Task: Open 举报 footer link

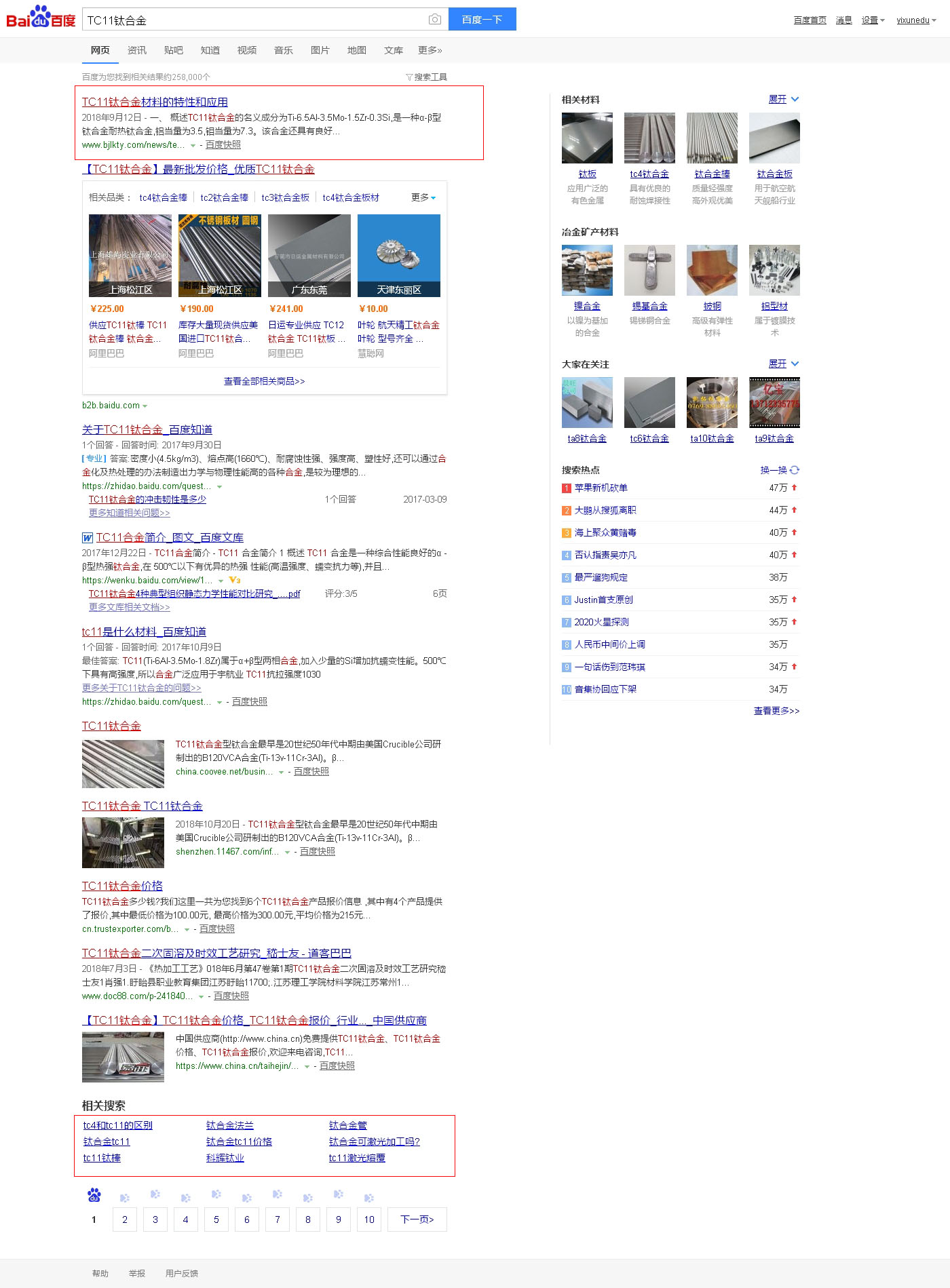Action: pyautogui.click(x=137, y=1273)
